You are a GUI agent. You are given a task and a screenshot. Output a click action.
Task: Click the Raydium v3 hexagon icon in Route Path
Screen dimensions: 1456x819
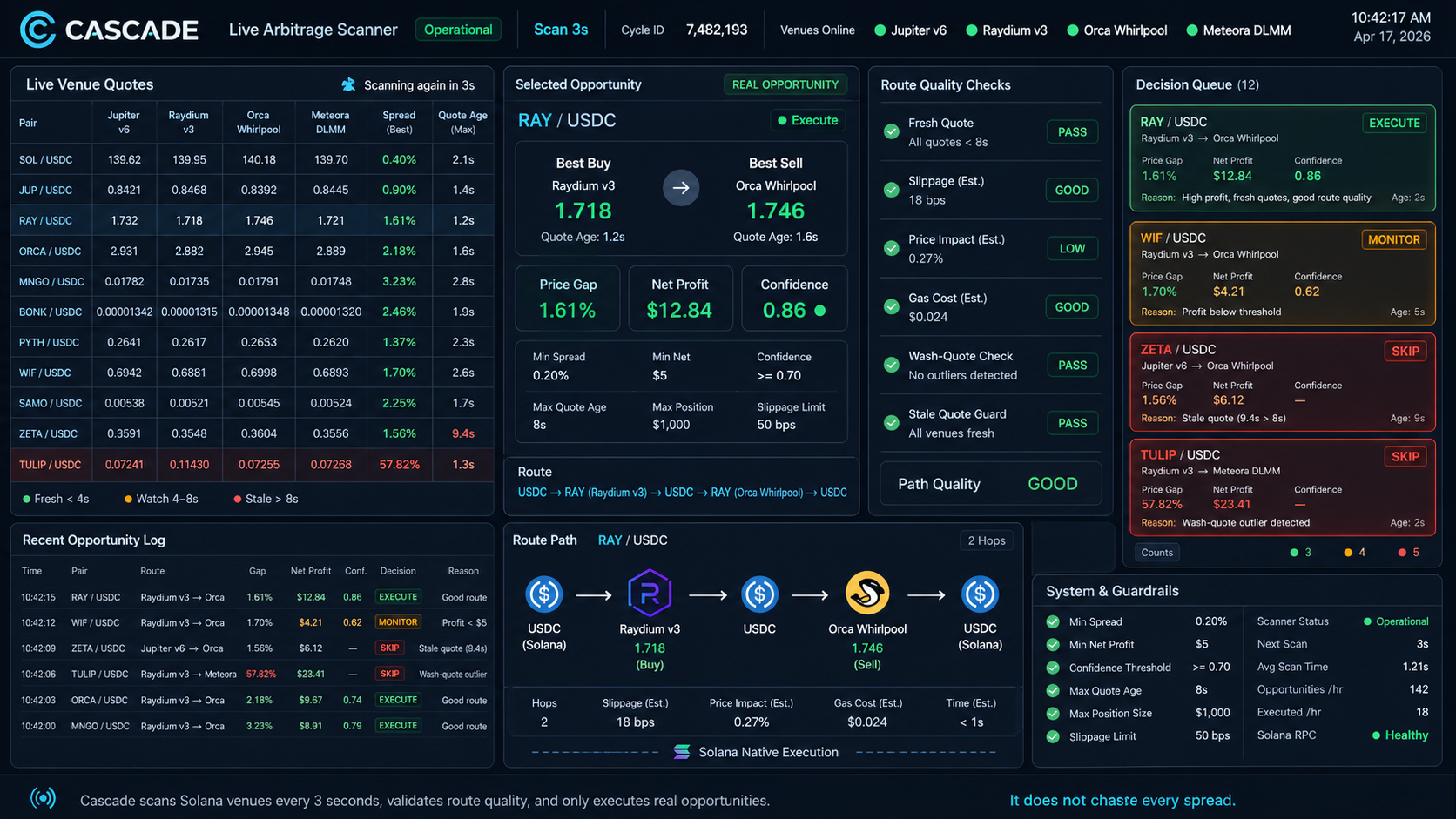click(650, 594)
